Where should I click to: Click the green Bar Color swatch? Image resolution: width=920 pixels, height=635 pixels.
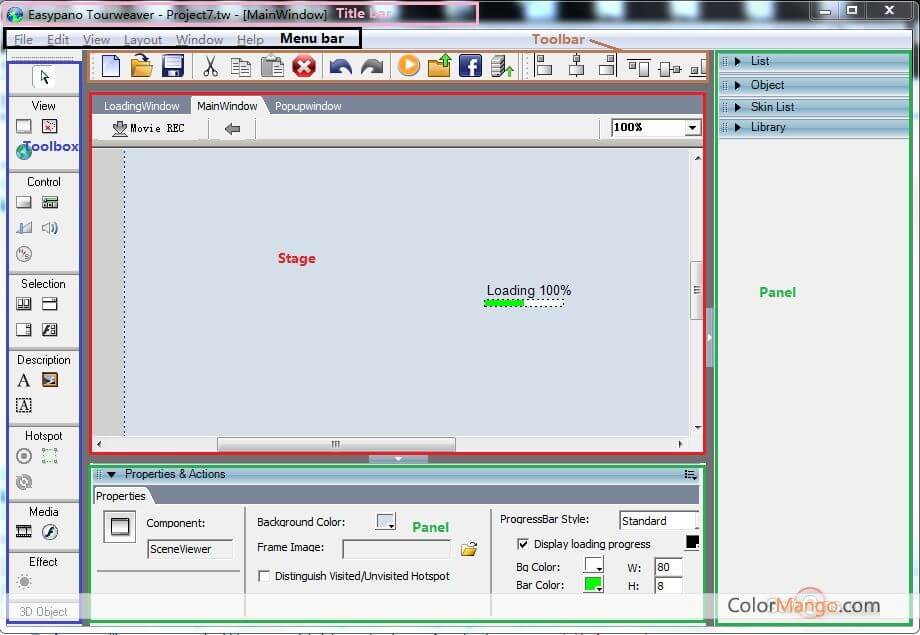click(x=593, y=585)
